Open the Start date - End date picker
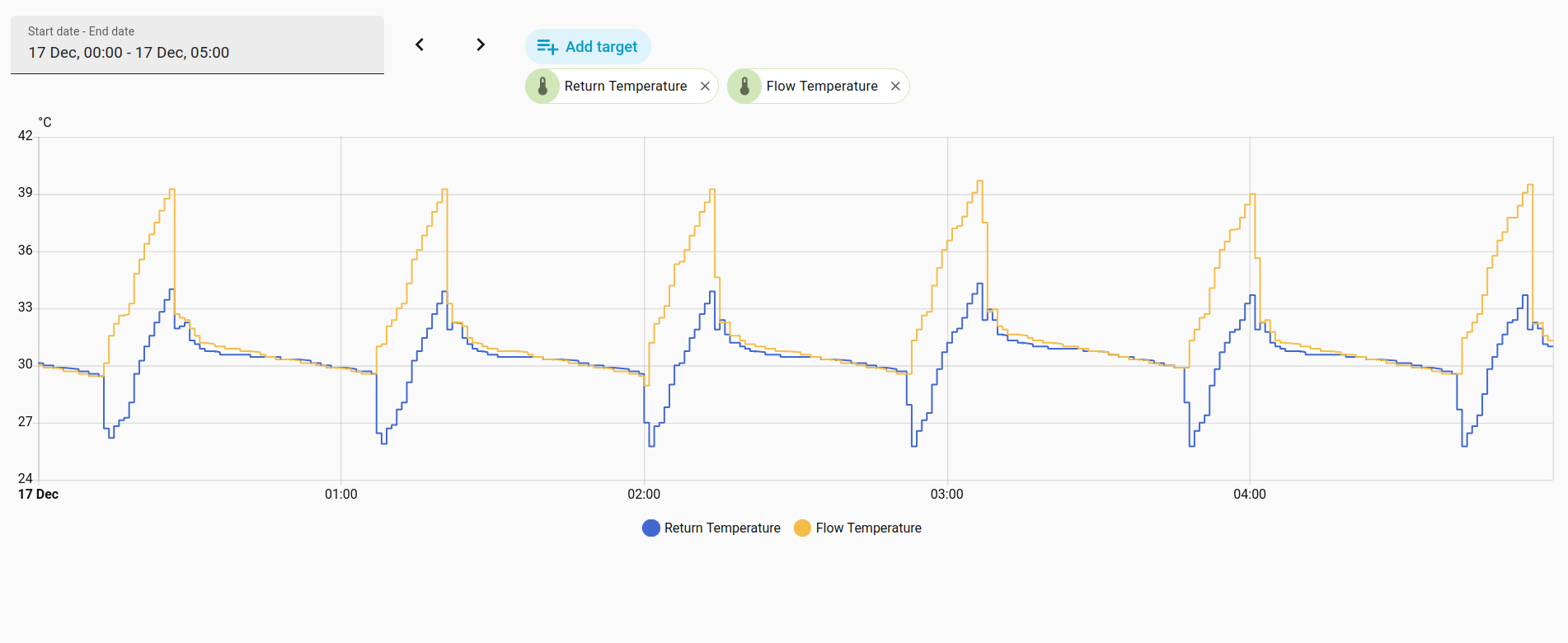This screenshot has width=1568, height=643. click(197, 45)
